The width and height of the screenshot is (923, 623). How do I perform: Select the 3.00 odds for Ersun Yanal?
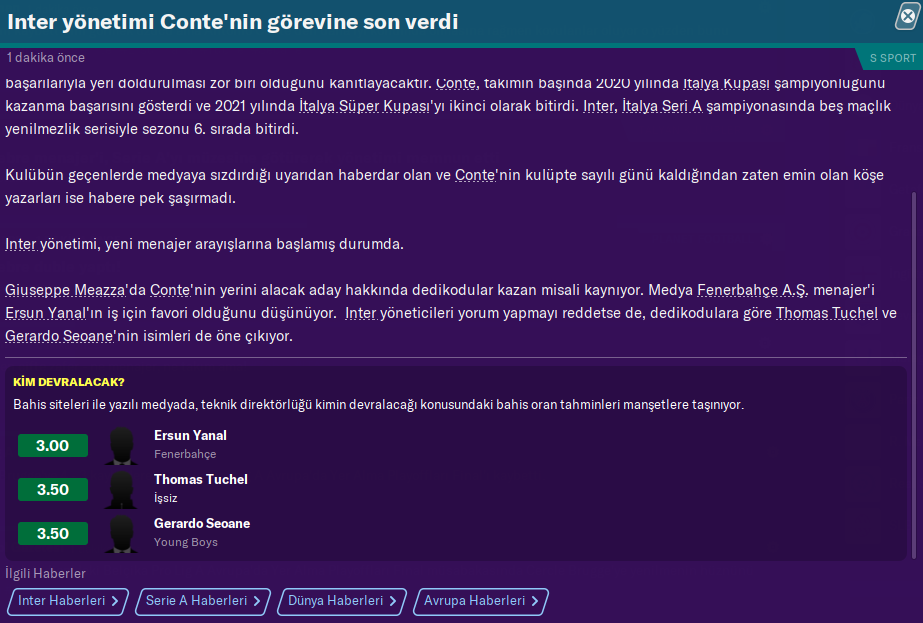pos(53,446)
